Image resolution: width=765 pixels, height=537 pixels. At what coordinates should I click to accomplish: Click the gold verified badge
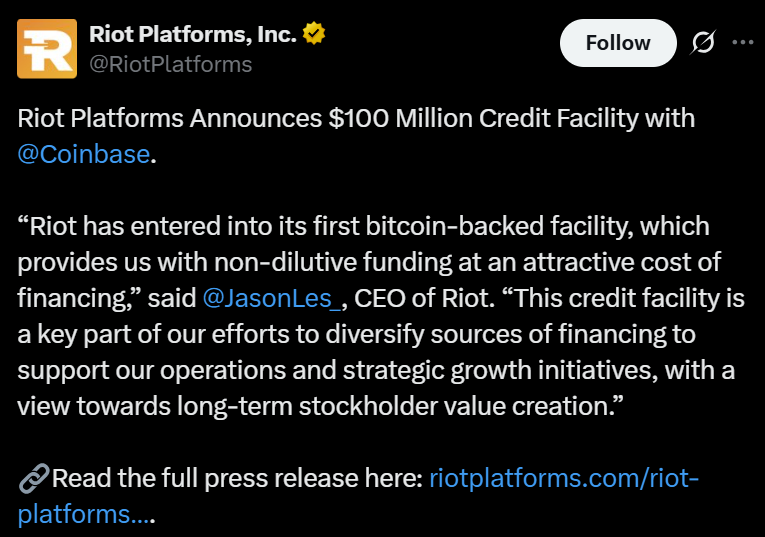click(315, 35)
